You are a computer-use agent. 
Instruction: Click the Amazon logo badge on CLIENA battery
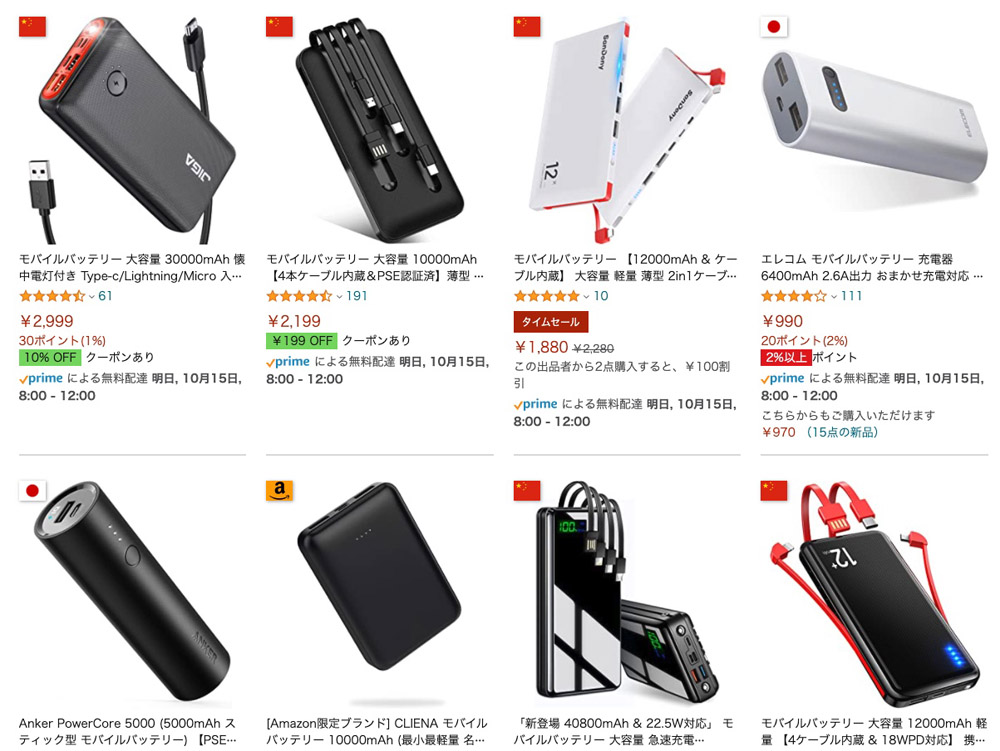[x=279, y=491]
